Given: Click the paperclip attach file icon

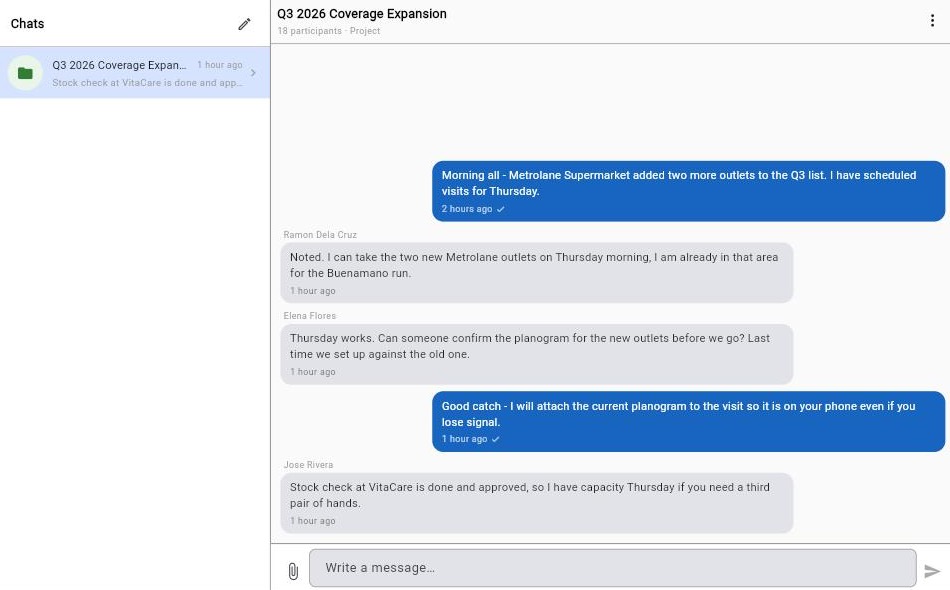Looking at the screenshot, I should [293, 571].
